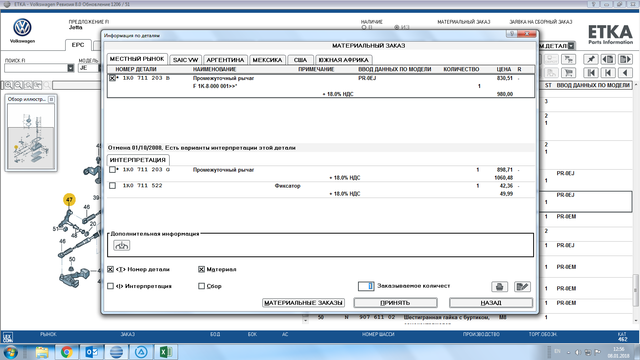The image size is (640, 360).
Task: Click the МАТЕРИАЛЬНЫЕ ЗАКАЗЫ button
Action: tap(303, 303)
